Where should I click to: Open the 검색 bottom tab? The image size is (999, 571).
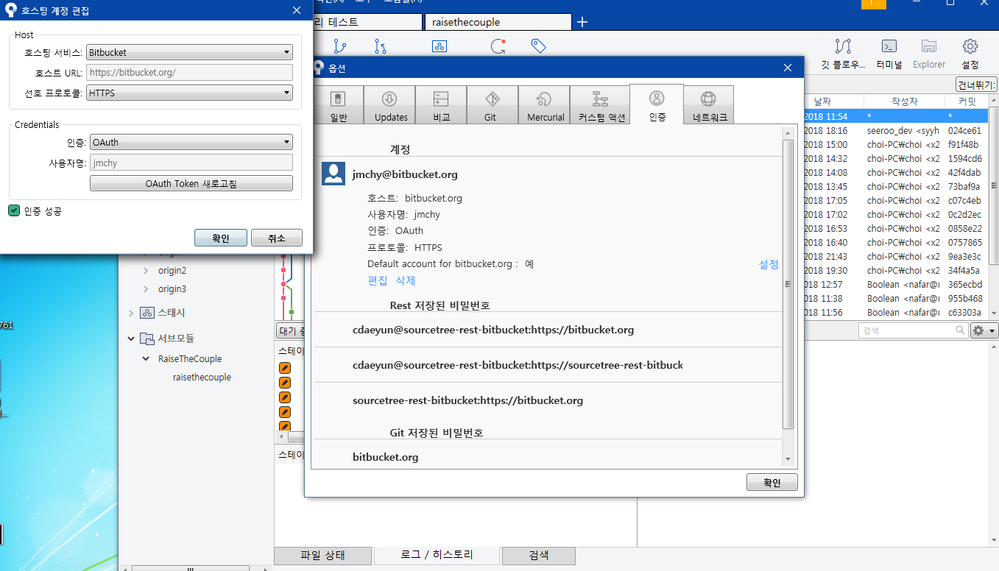(x=539, y=555)
